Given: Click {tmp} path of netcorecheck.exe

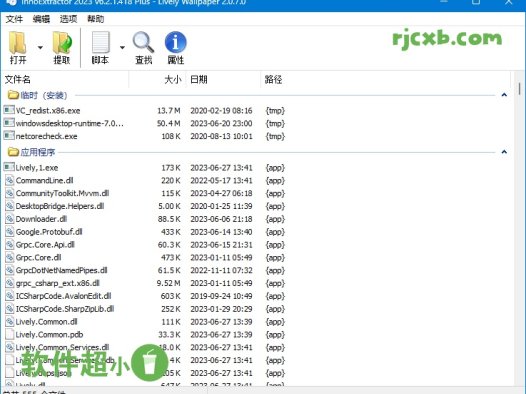Looking at the screenshot, I should [275, 136].
